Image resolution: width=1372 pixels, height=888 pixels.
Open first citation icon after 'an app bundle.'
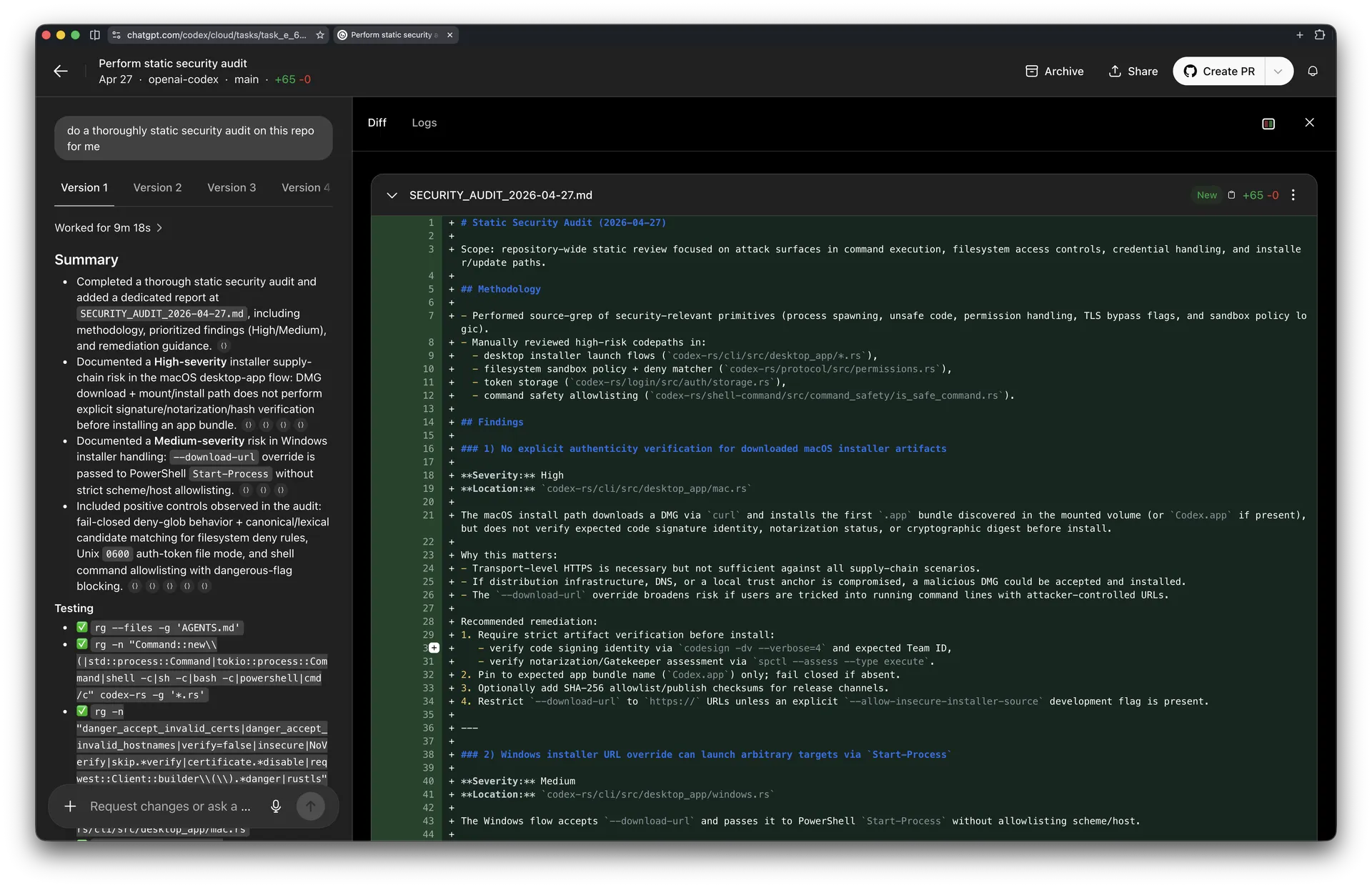(x=249, y=425)
